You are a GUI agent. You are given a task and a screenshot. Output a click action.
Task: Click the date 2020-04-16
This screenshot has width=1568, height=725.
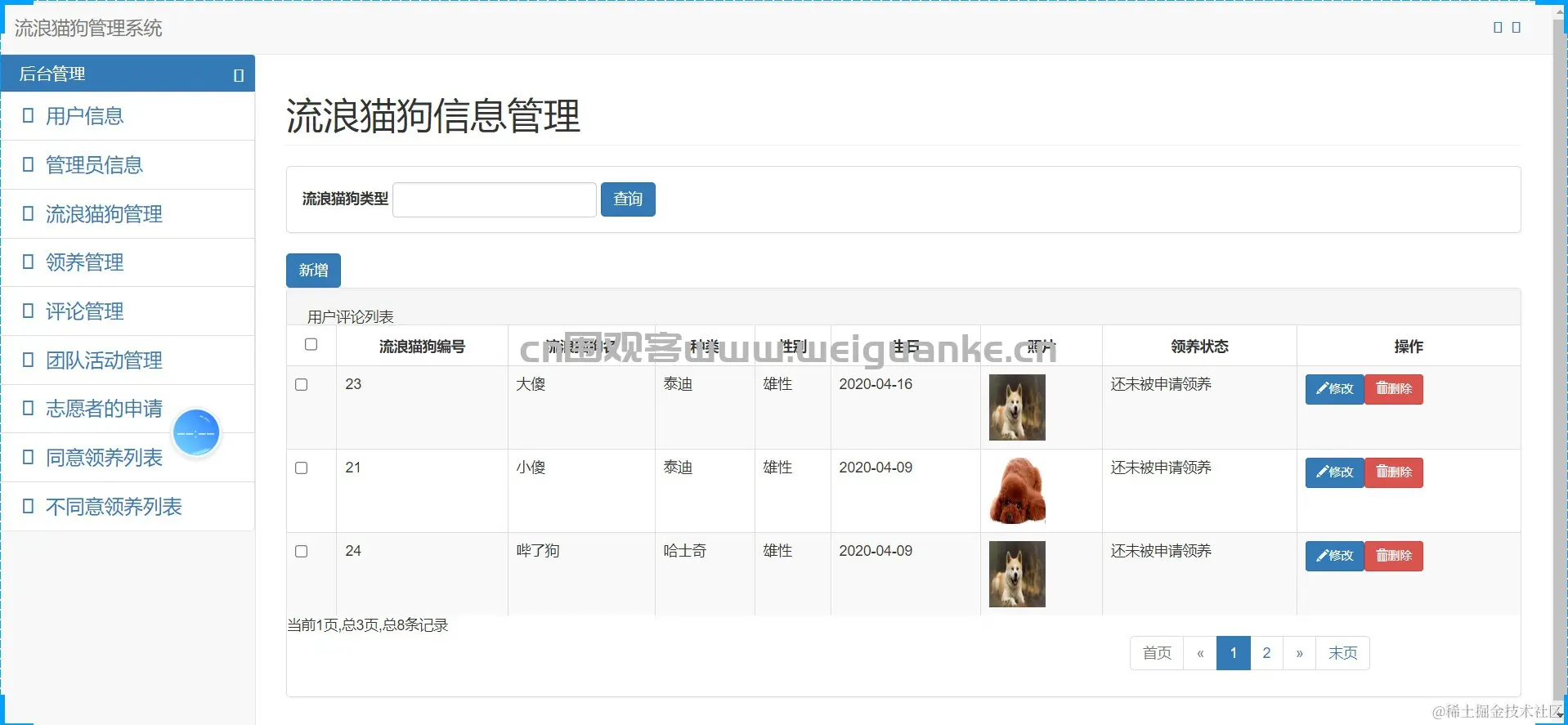(876, 384)
